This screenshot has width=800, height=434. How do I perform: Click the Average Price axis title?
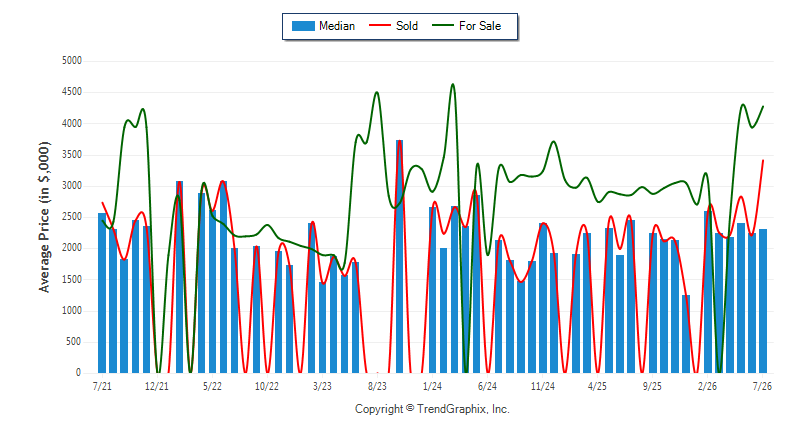(44, 217)
